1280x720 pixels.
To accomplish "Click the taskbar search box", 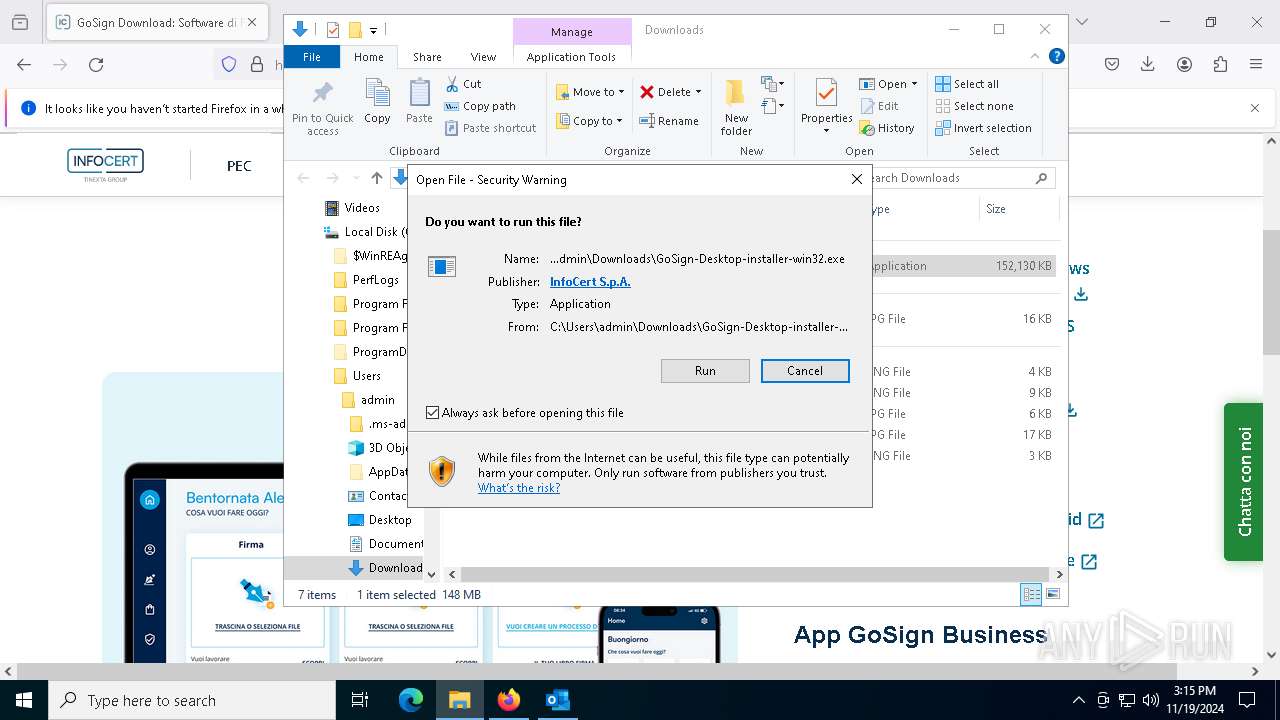I will [192, 700].
